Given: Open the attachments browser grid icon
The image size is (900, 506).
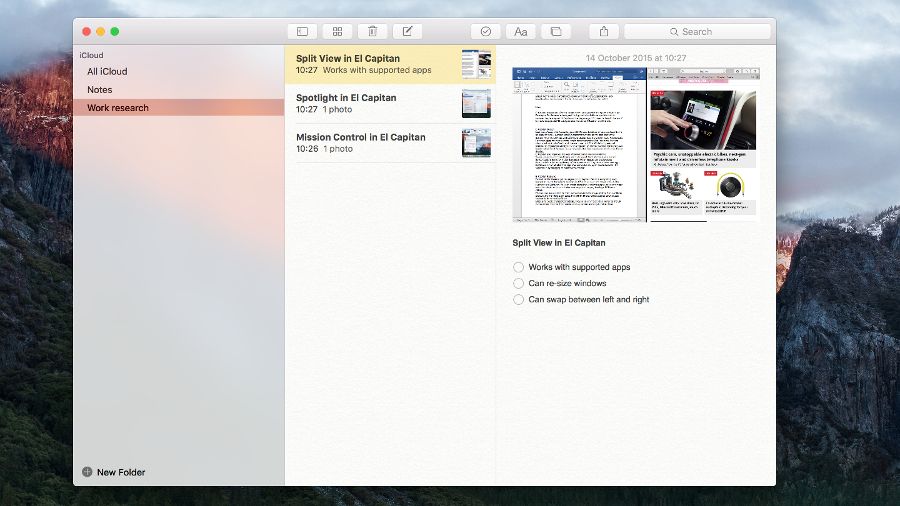Looking at the screenshot, I should (338, 32).
